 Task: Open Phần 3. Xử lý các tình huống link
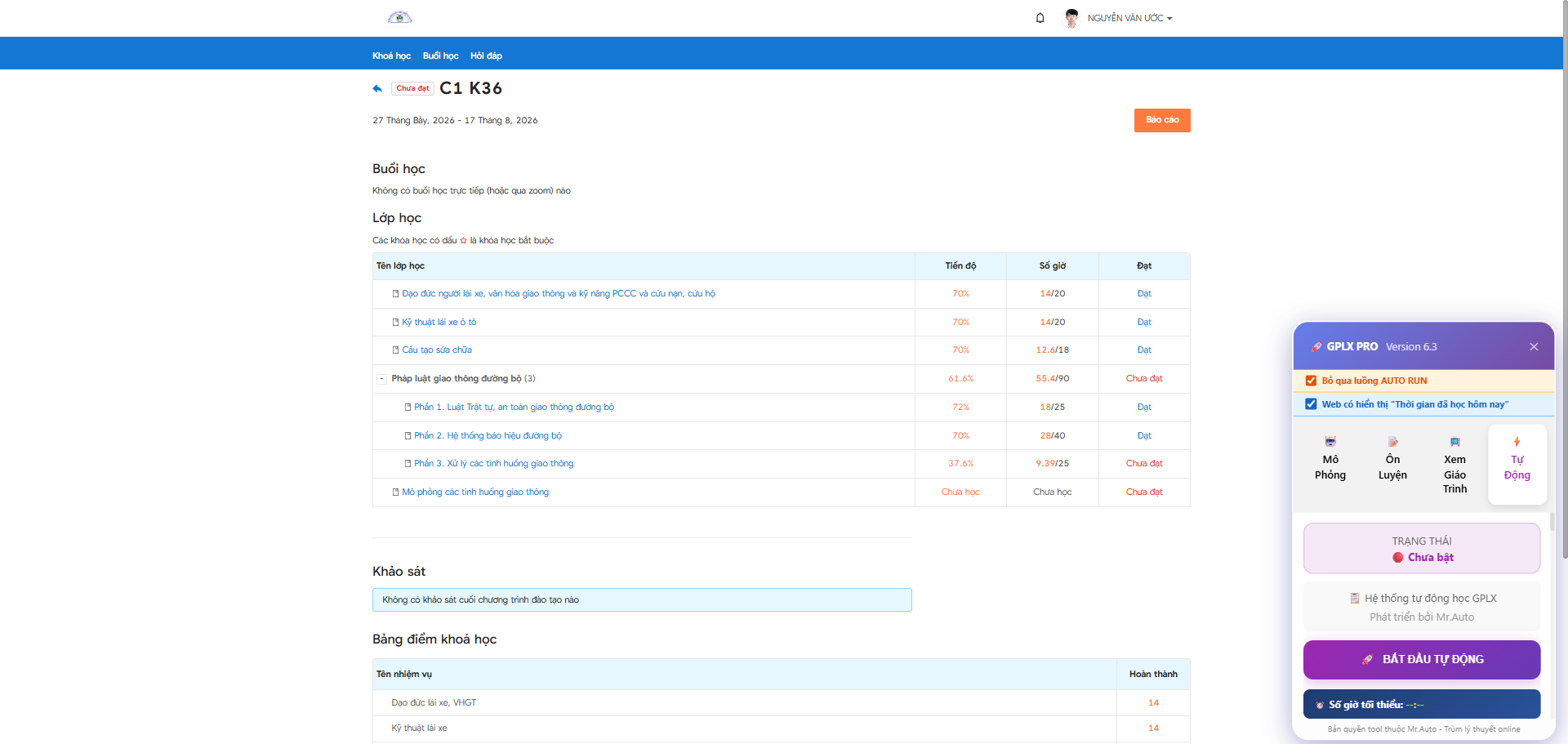coord(493,464)
